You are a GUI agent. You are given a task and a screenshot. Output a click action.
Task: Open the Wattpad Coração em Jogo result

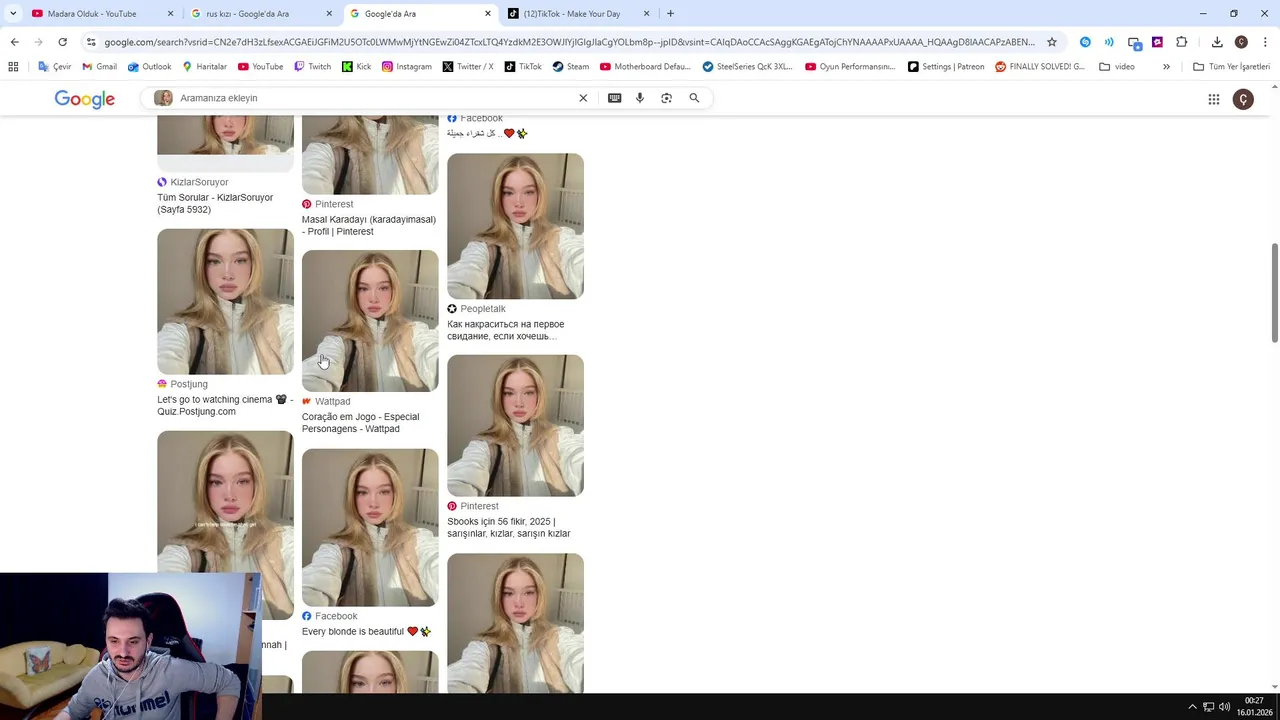[360, 422]
